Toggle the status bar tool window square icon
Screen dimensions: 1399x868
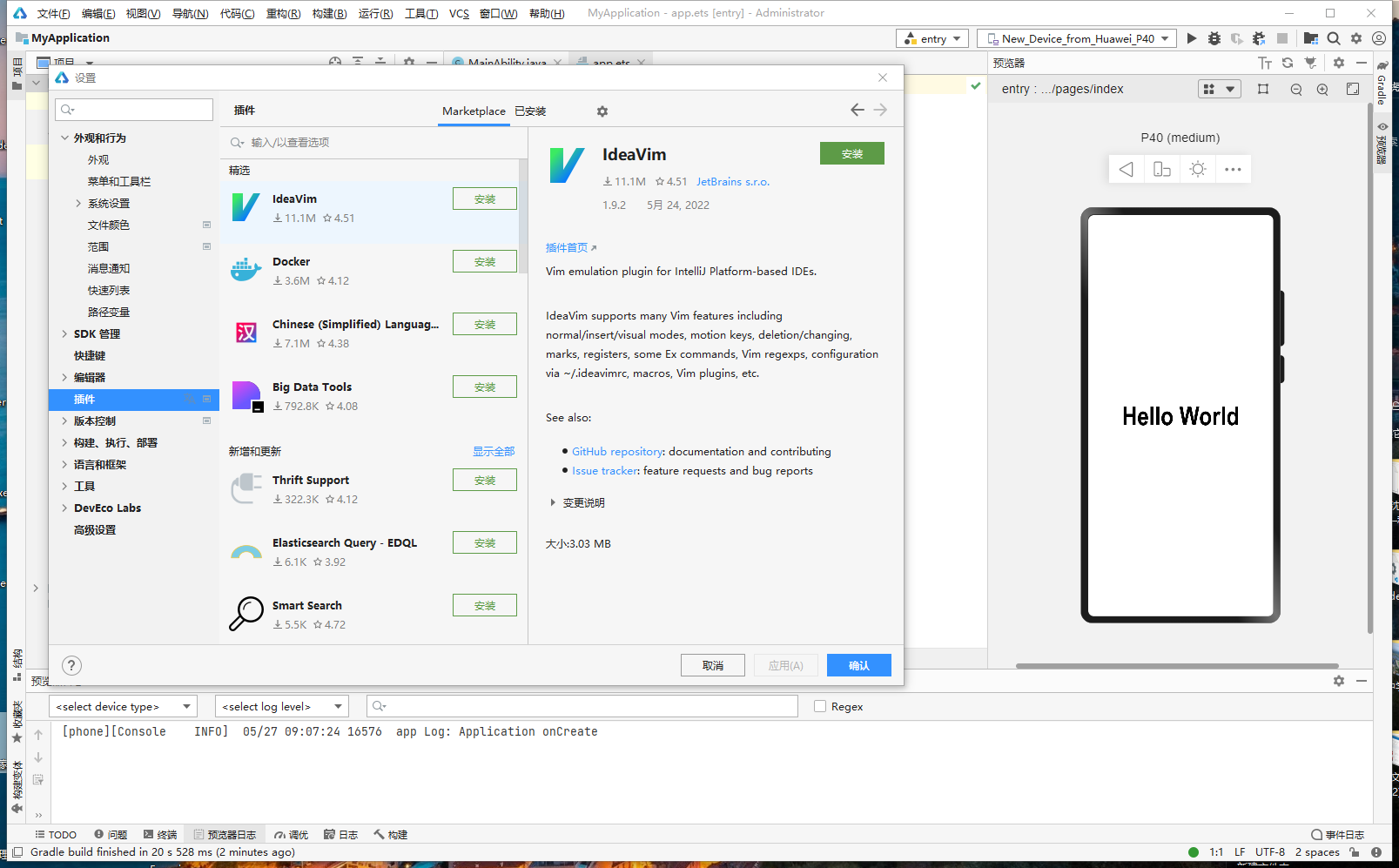pyautogui.click(x=17, y=852)
